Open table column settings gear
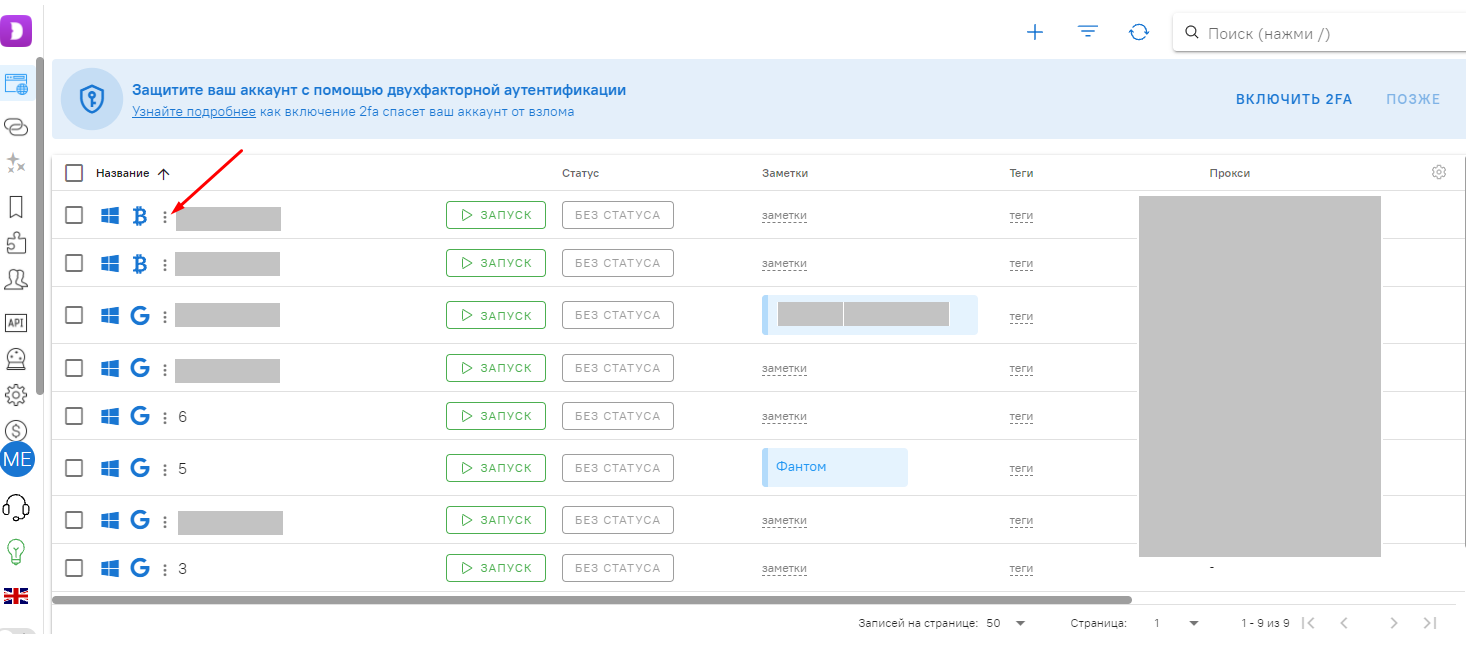This screenshot has height=647, width=1466. (x=1439, y=172)
